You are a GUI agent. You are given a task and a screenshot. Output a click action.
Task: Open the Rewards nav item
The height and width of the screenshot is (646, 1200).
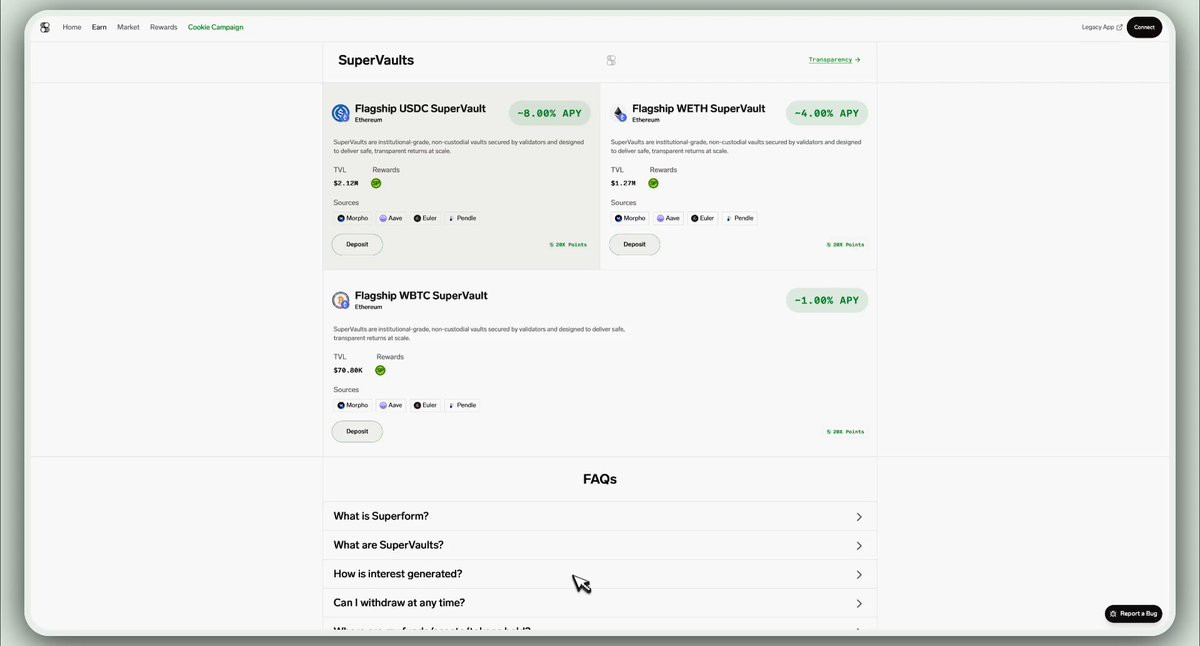[164, 27]
